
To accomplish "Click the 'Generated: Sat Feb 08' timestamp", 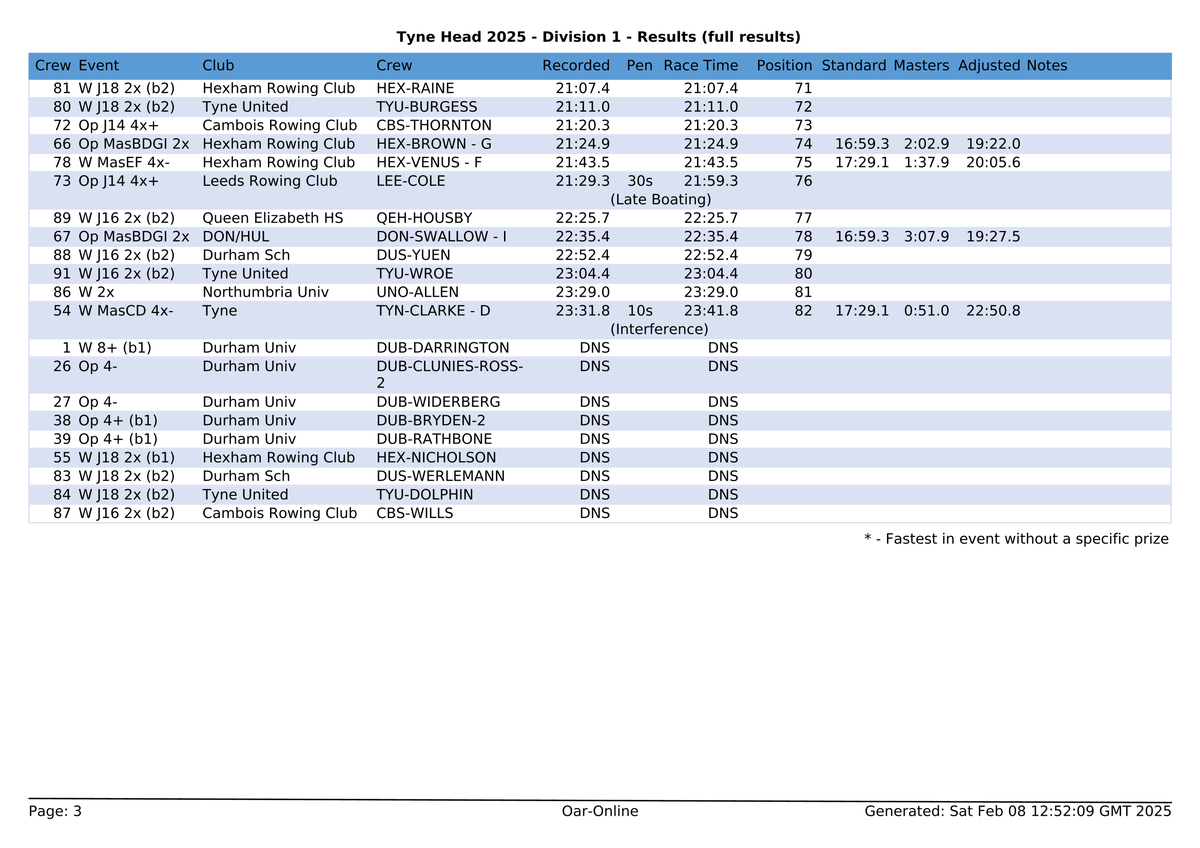I will (x=1017, y=811).
